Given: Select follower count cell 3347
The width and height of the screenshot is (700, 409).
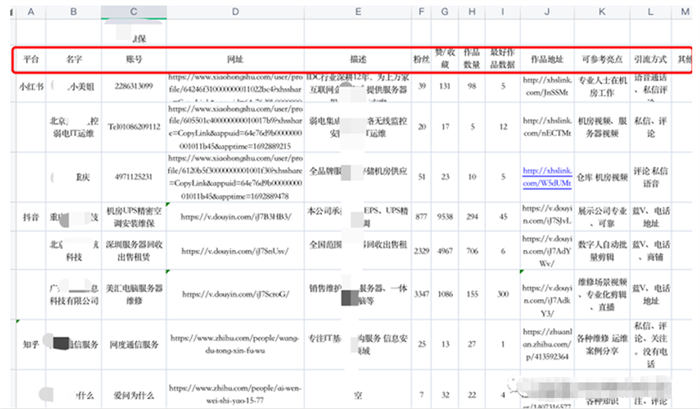Looking at the screenshot, I should coord(421,294).
